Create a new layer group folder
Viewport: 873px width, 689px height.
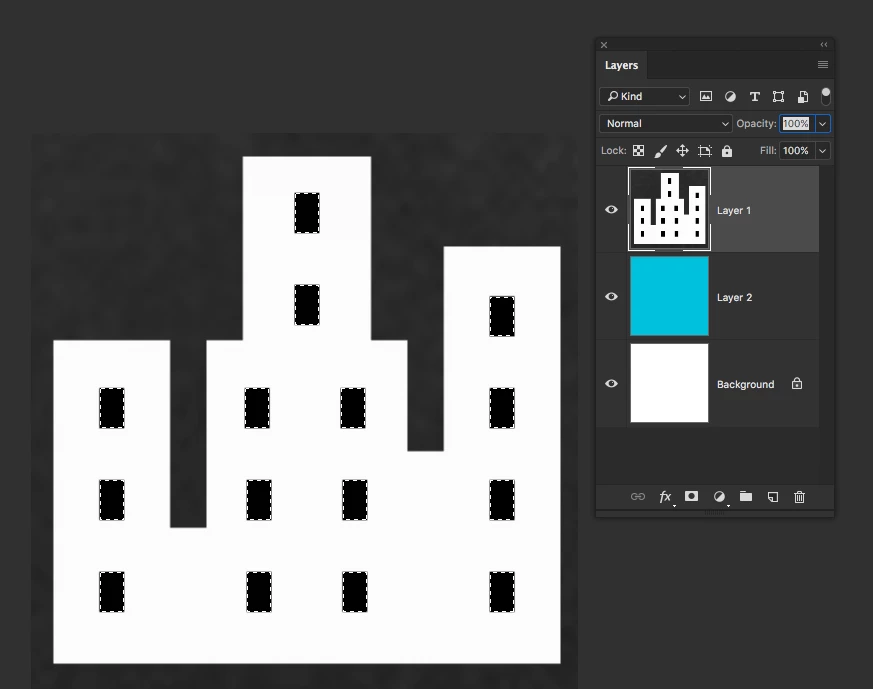click(x=746, y=496)
